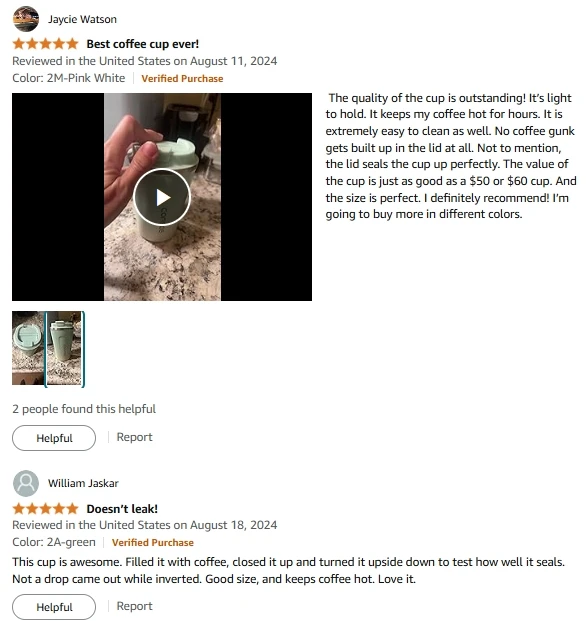Mark William Jaskar's review as Helpful
586x621 pixels.
click(54, 607)
